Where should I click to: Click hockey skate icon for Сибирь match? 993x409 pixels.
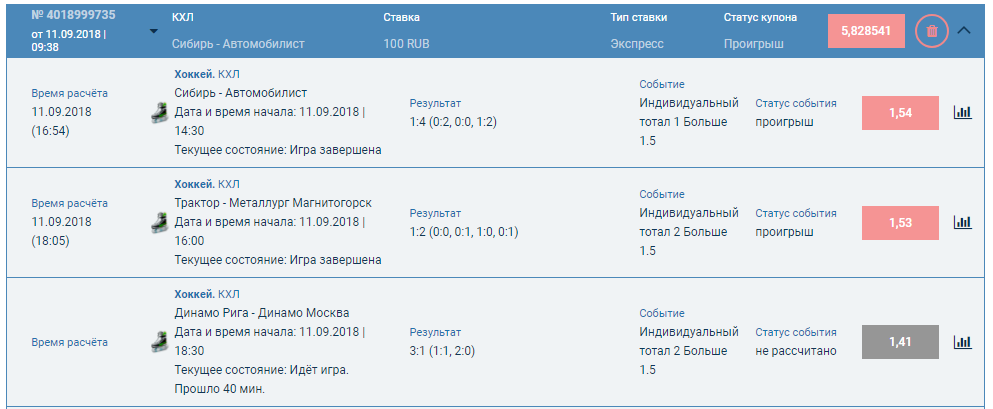(x=159, y=112)
